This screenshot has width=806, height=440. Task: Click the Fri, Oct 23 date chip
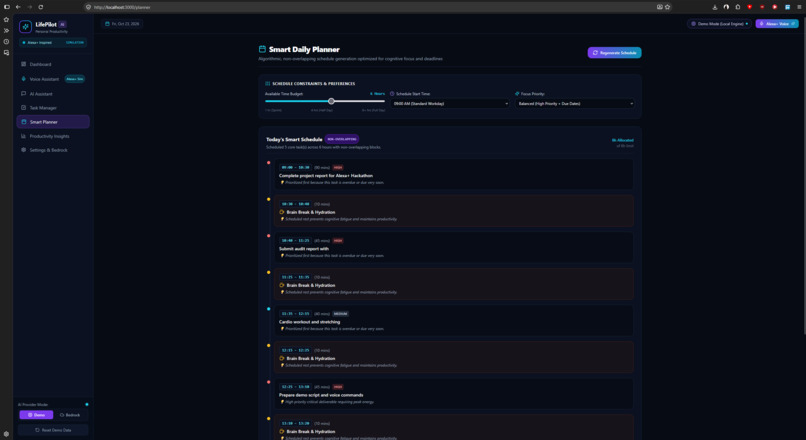tap(122, 24)
